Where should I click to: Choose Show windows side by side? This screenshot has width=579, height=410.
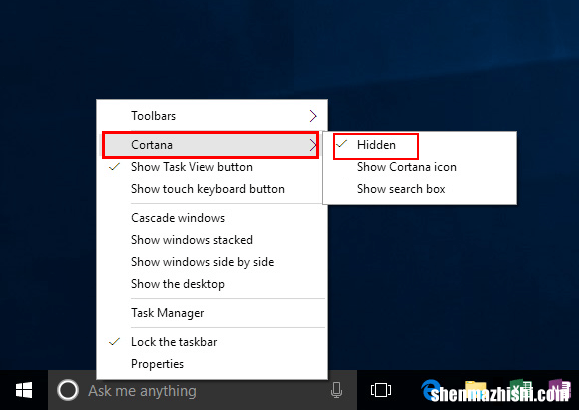point(212,262)
